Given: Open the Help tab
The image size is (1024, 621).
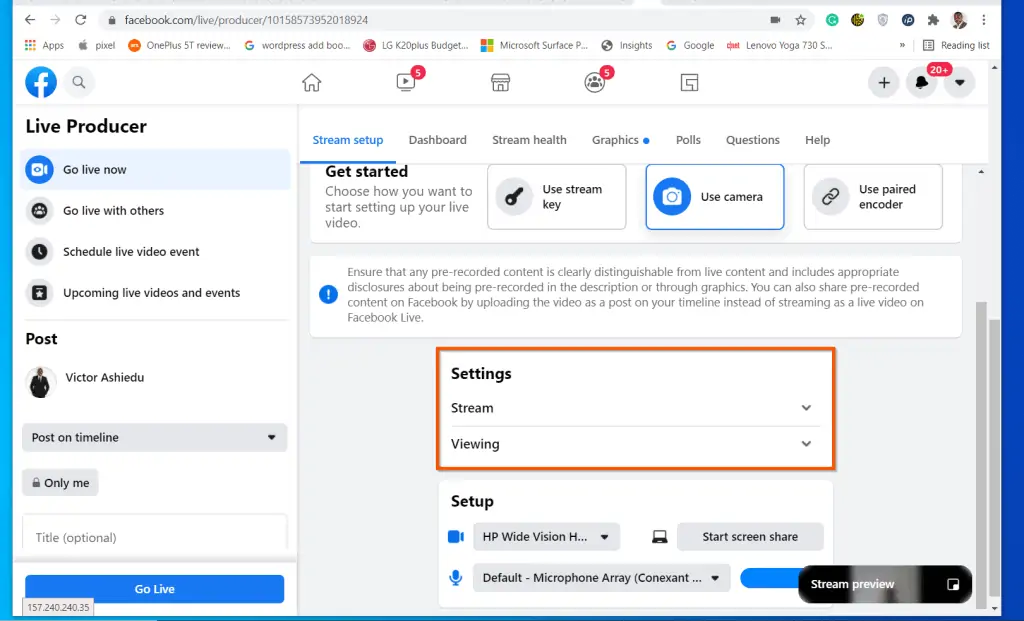Looking at the screenshot, I should [x=817, y=140].
